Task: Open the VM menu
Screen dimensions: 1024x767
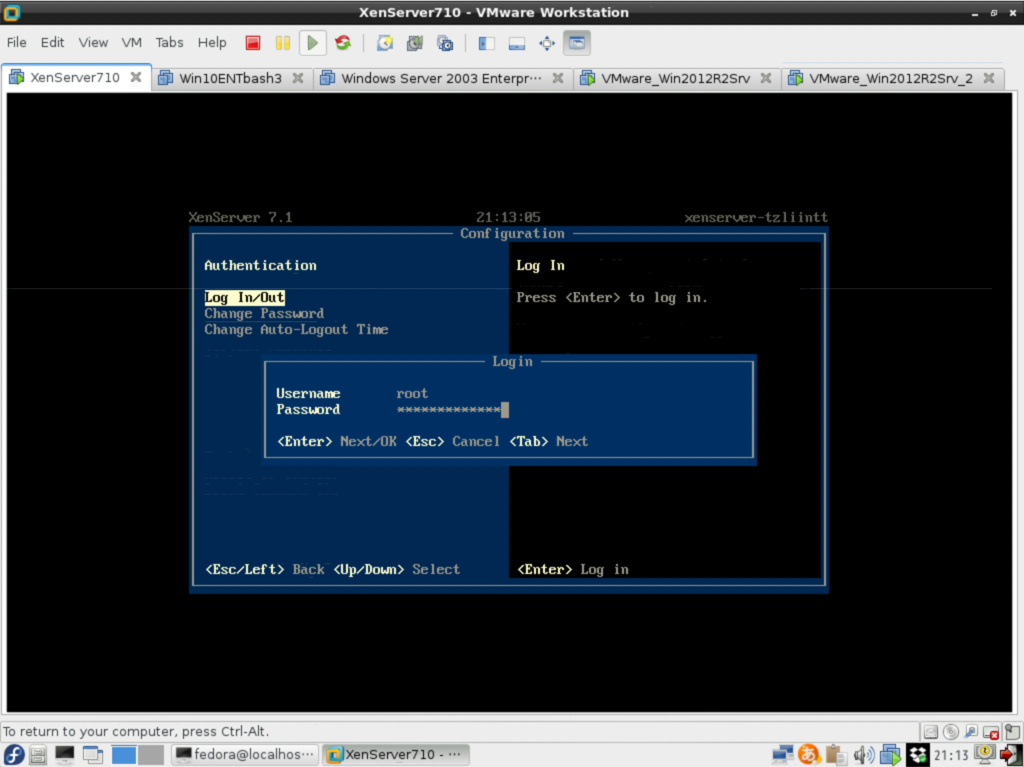Action: (131, 42)
